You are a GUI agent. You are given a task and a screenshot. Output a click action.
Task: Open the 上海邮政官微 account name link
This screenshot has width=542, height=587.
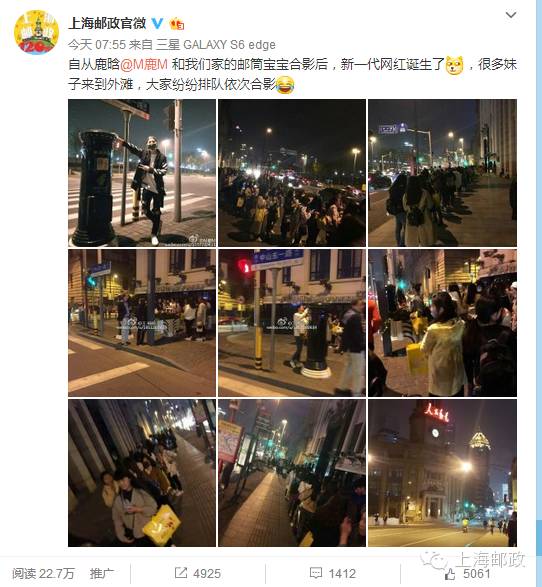click(107, 24)
